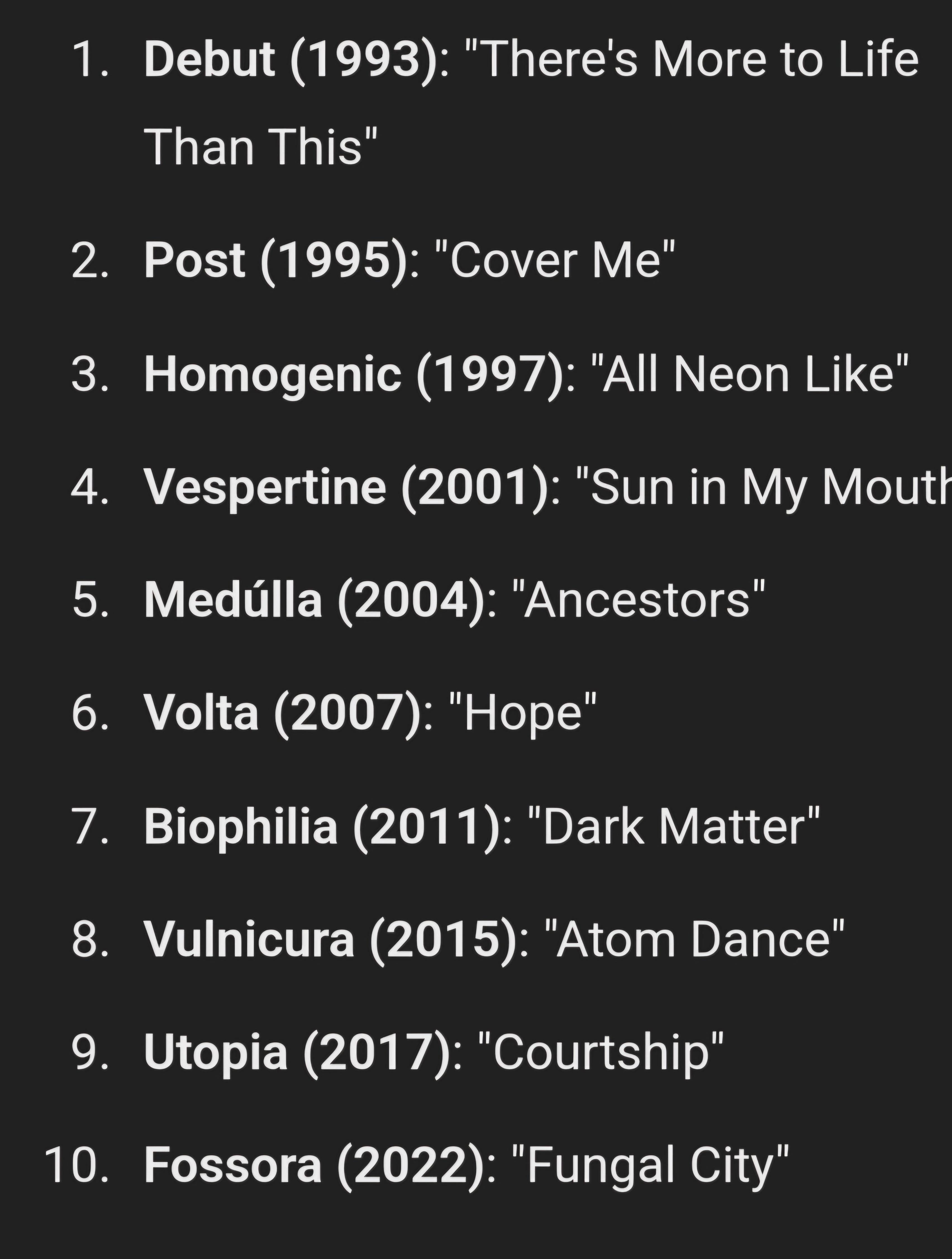Click the song title "Dark Matter"
Viewport: 952px width, 1259px height.
[x=673, y=826]
